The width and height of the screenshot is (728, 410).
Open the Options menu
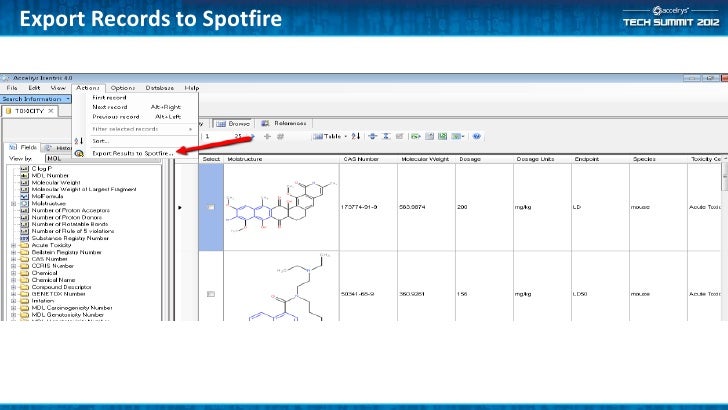tap(123, 88)
